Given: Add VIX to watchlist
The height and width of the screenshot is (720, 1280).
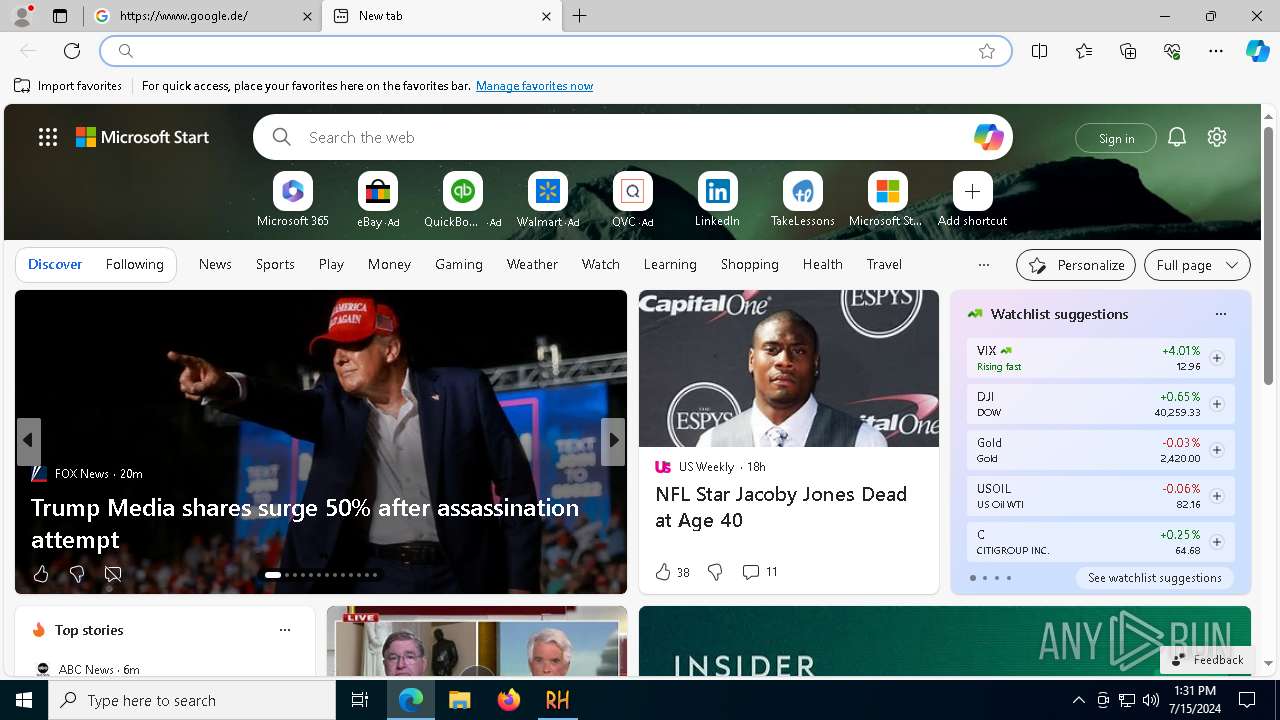Looking at the screenshot, I should click(x=1217, y=358).
